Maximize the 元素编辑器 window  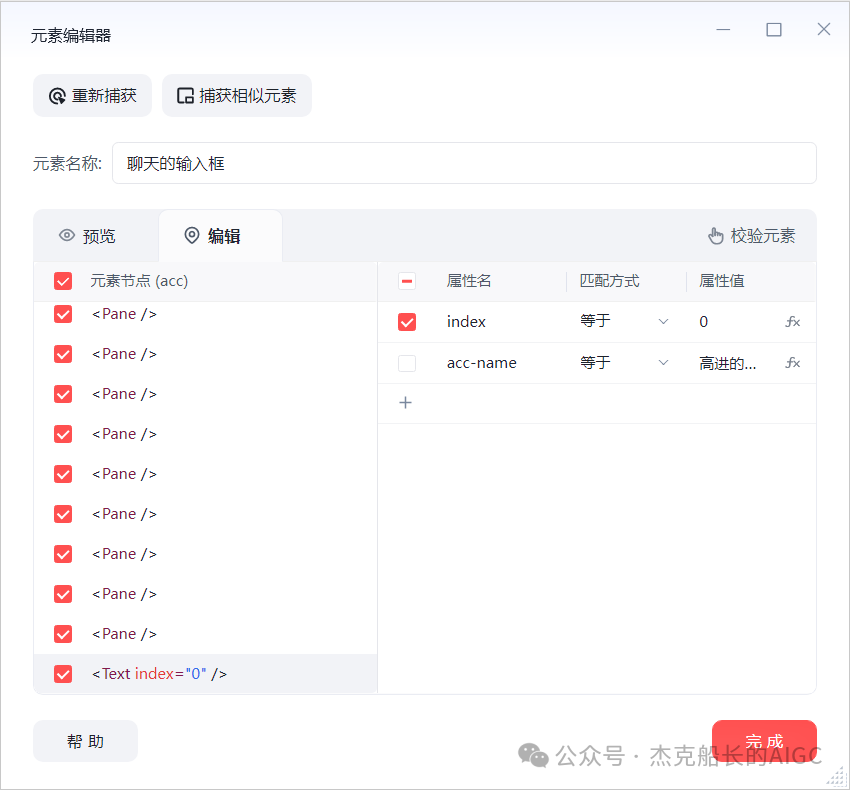click(774, 29)
